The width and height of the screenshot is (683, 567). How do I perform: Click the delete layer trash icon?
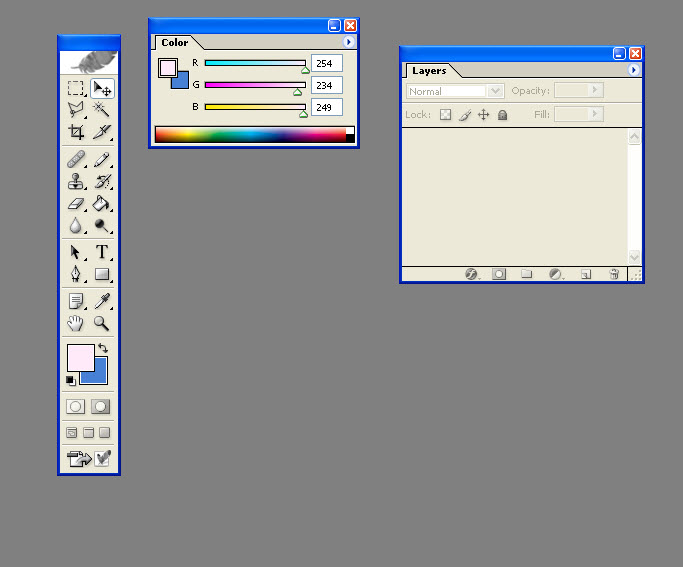coord(614,274)
